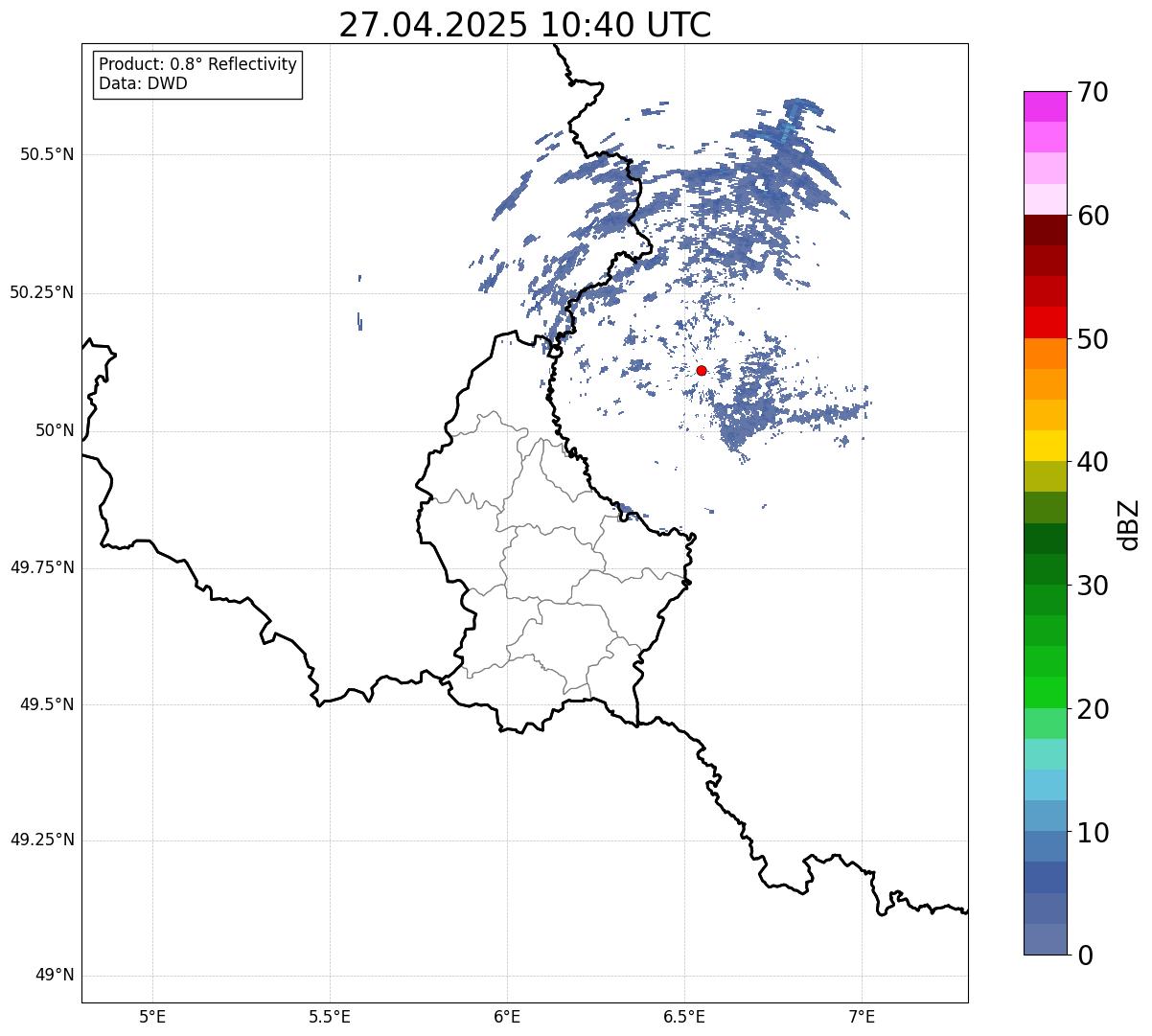Click the bright red swatch just above 50 dBZ
The height and width of the screenshot is (1036, 1152).
click(1045, 323)
